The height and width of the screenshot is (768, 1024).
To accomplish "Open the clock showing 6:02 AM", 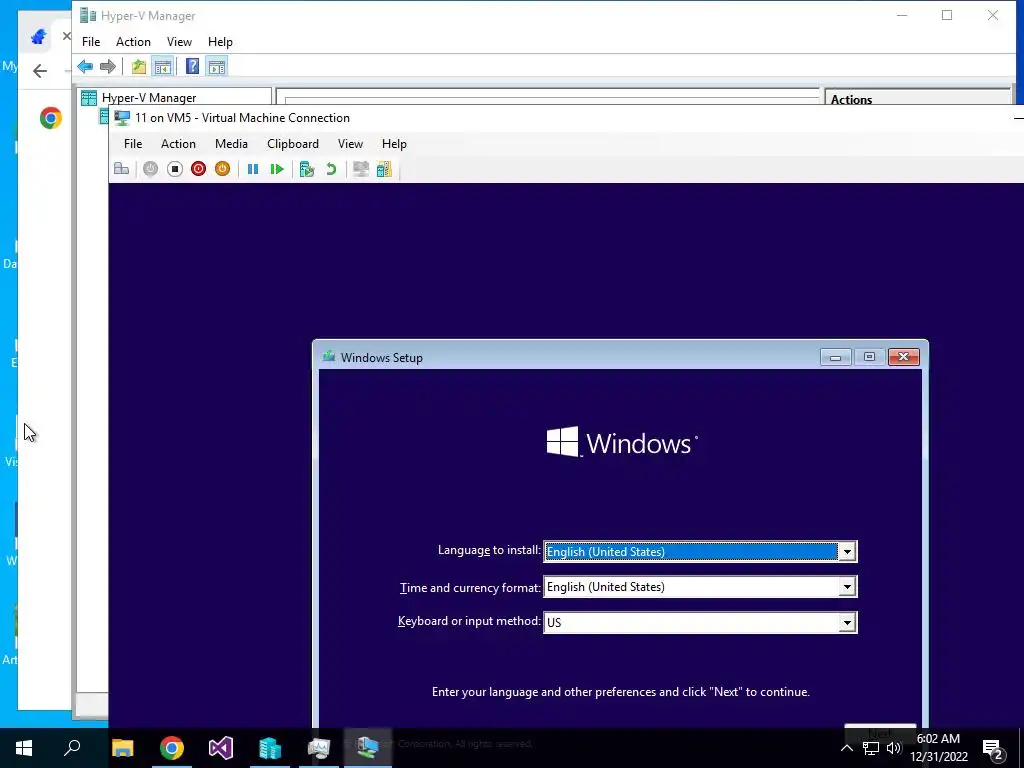I will point(938,748).
